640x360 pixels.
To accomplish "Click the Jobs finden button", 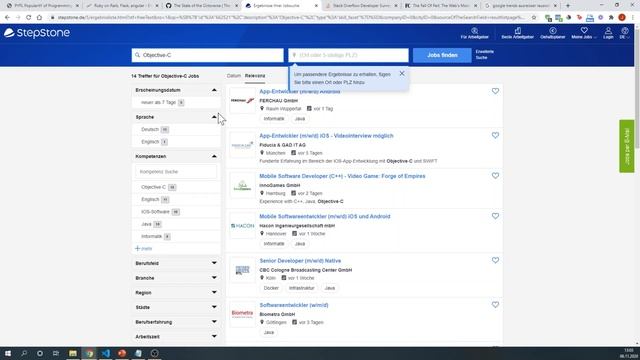I will pos(442,55).
